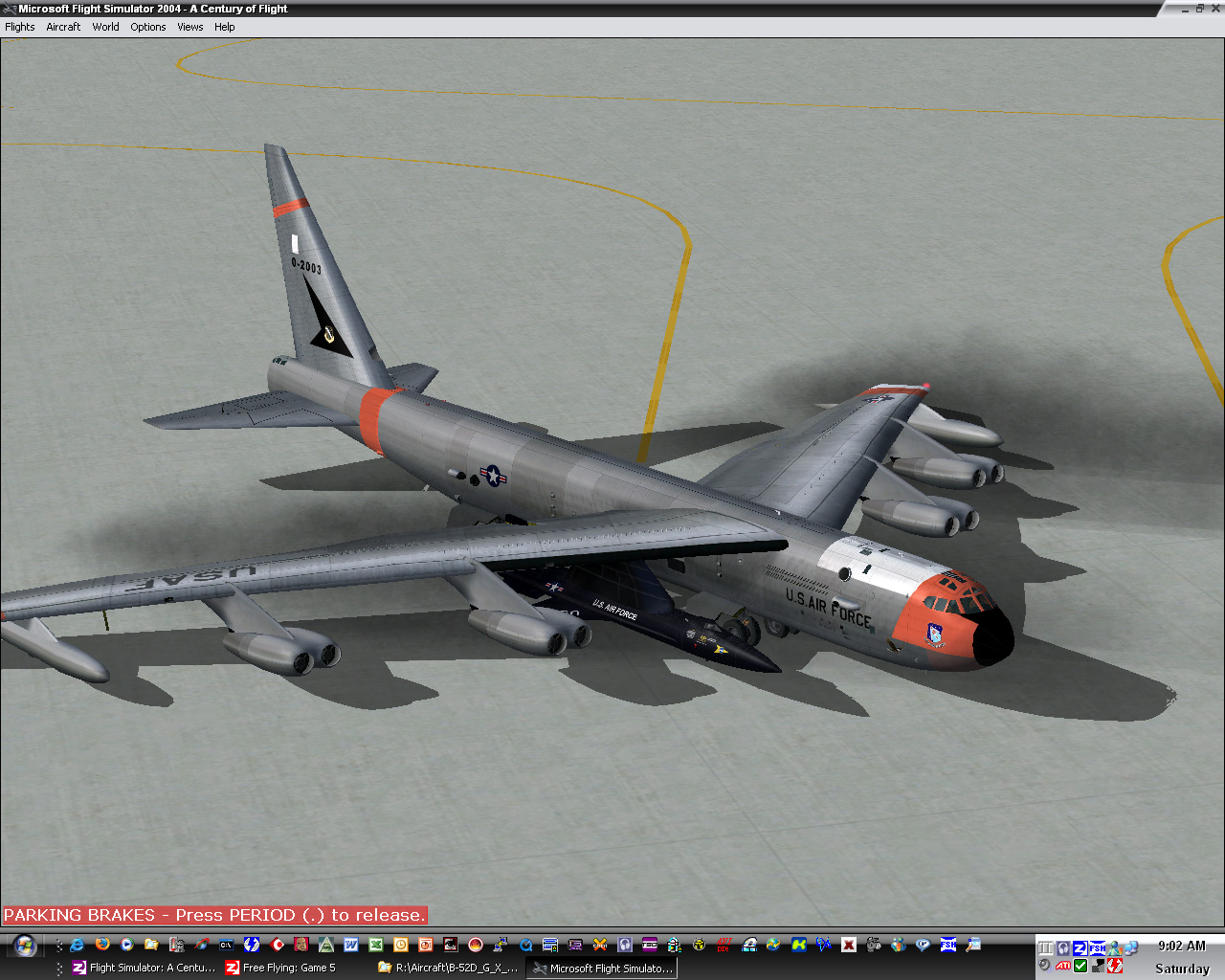Viewport: 1225px width, 980px height.
Task: Launch Microsoft Excel from quick launch
Action: pos(376,945)
